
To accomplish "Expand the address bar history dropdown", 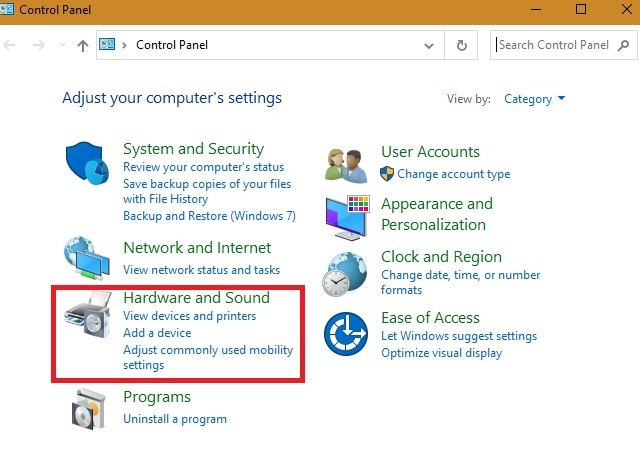I will (430, 45).
